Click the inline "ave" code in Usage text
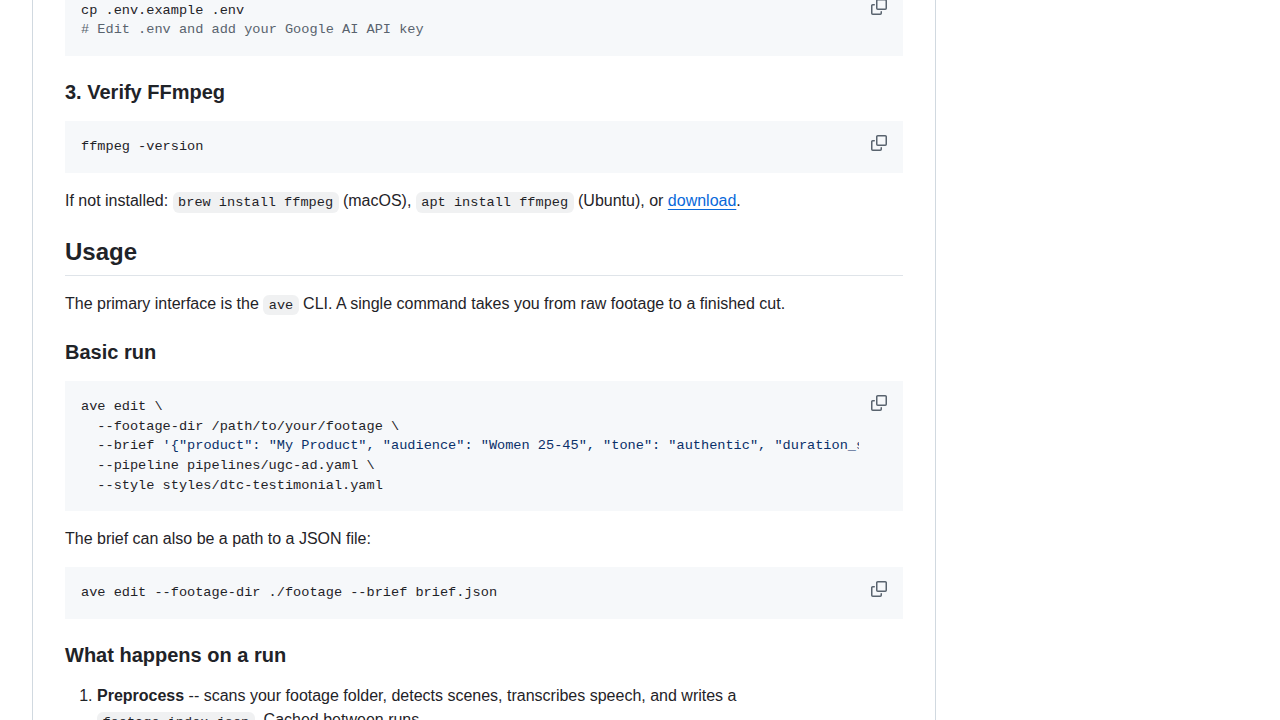Image resolution: width=1280 pixels, height=720 pixels. click(x=280, y=305)
